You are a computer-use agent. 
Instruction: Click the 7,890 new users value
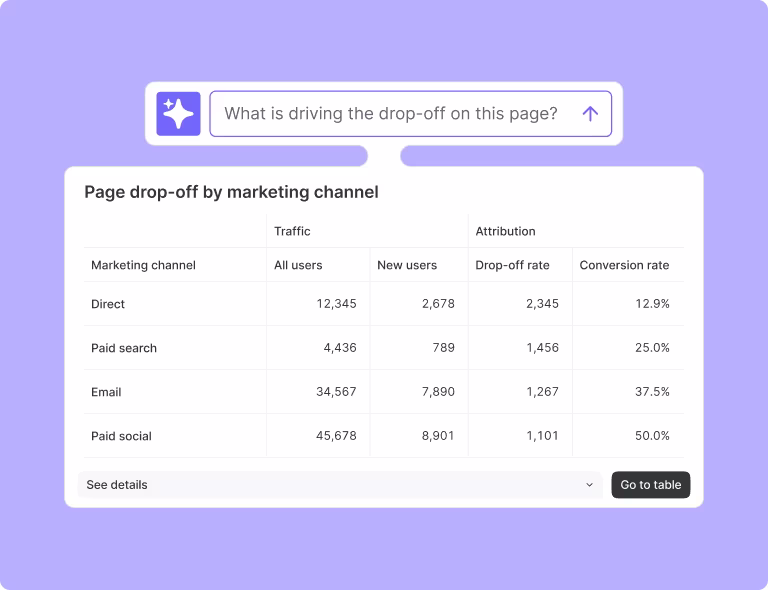438,392
